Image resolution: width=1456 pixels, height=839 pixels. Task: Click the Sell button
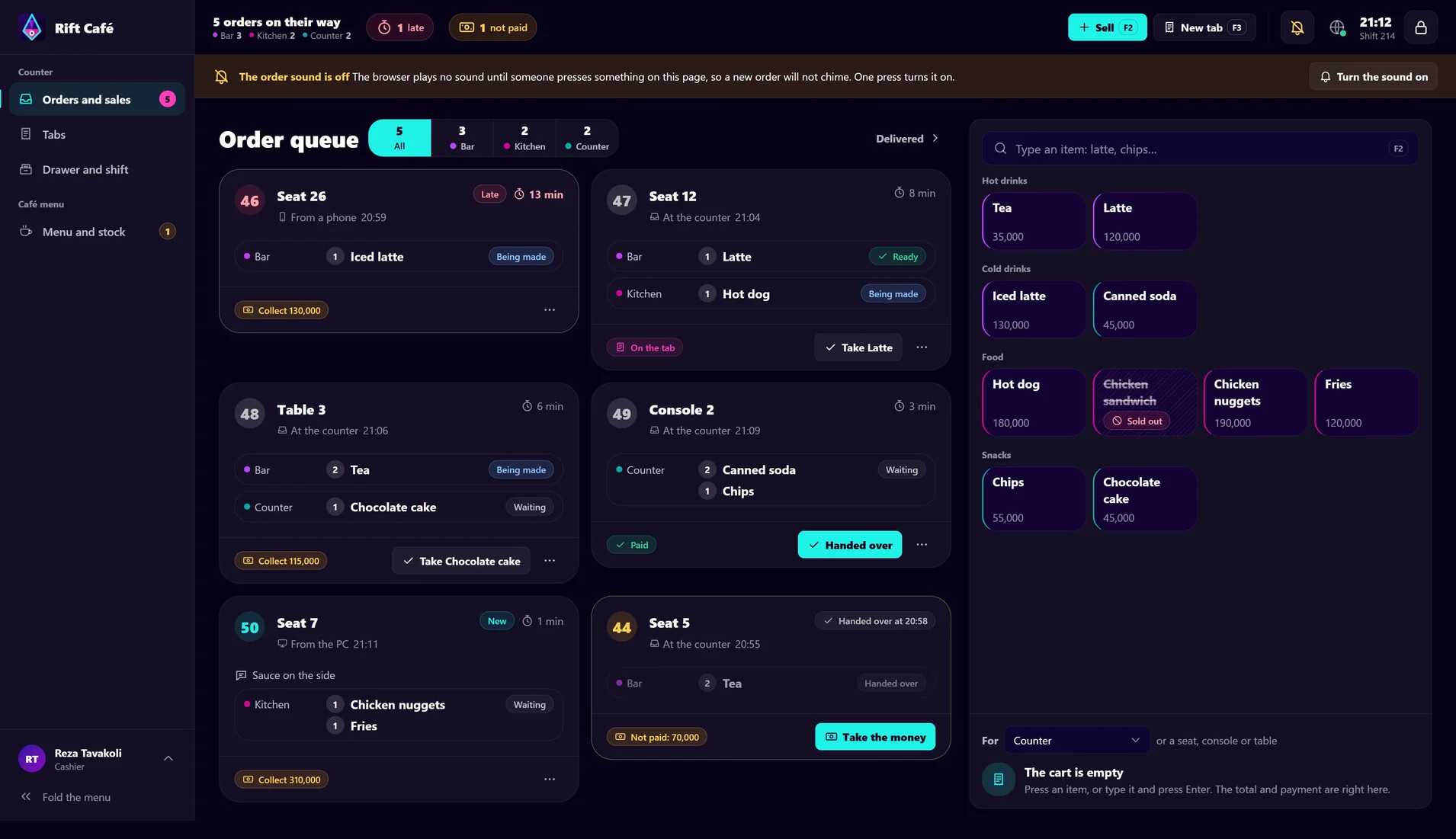1107,27
